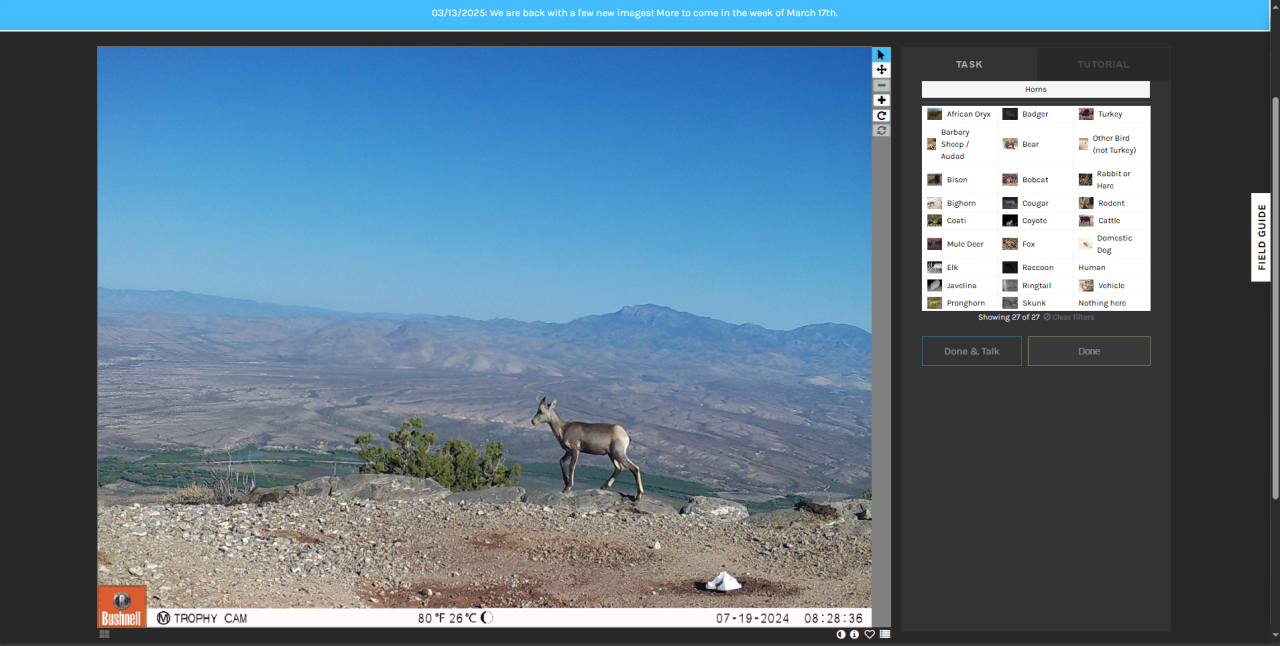This screenshot has width=1280, height=646.
Task: Clear the species filters
Action: [1069, 317]
